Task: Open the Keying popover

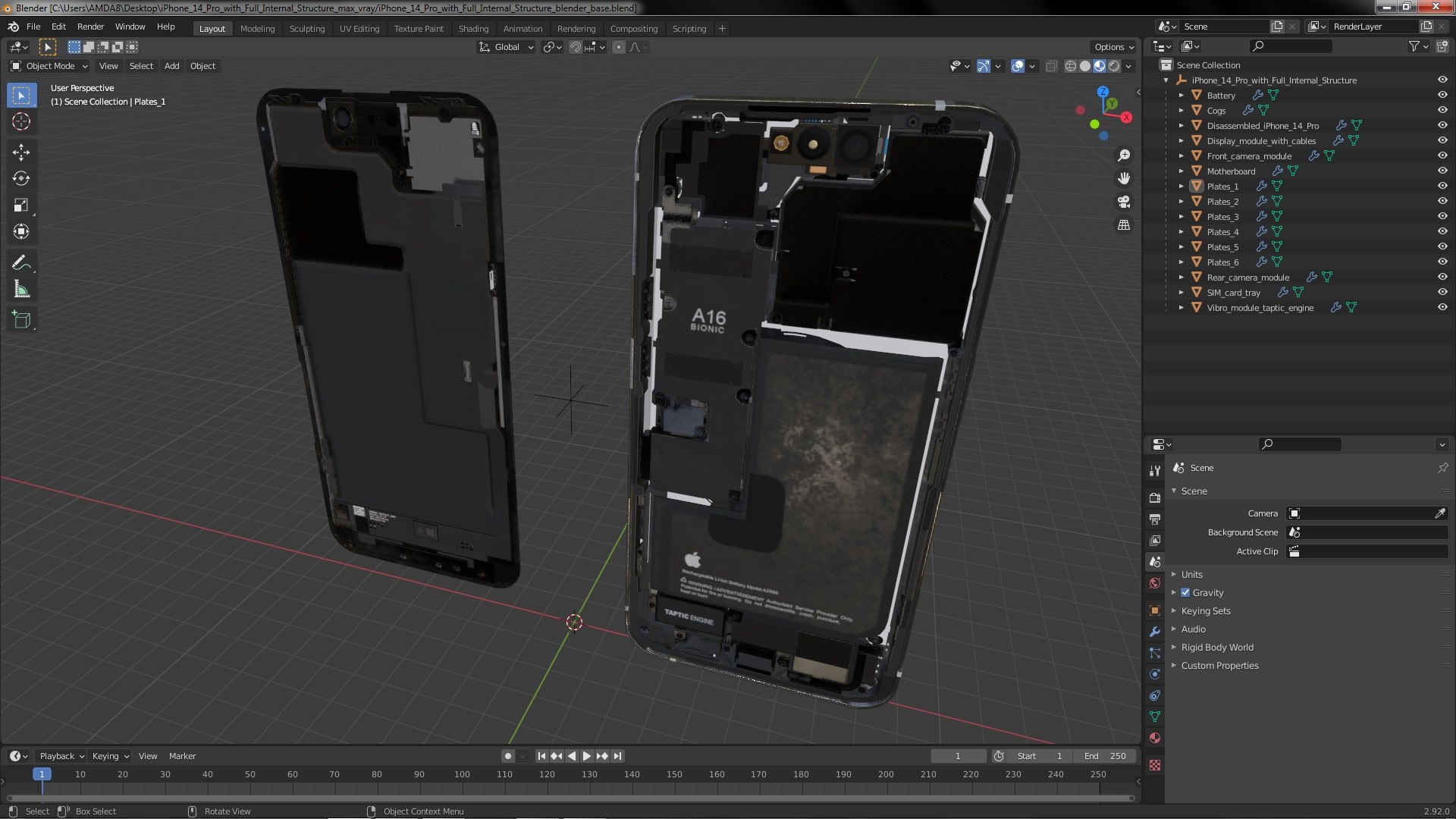Action: (110, 757)
